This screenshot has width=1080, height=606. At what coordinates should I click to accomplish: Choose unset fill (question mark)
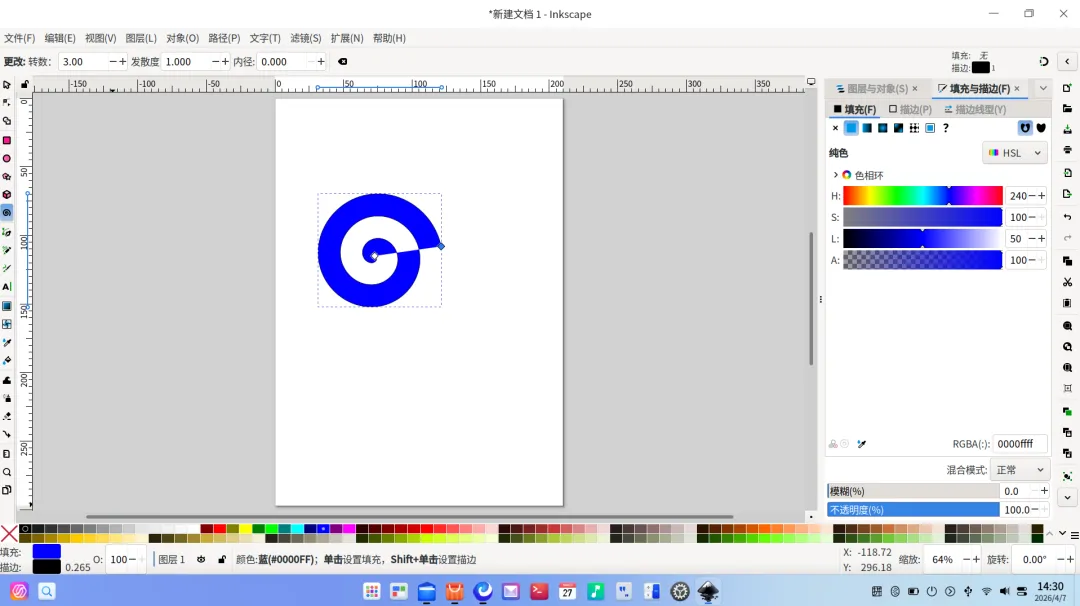946,128
